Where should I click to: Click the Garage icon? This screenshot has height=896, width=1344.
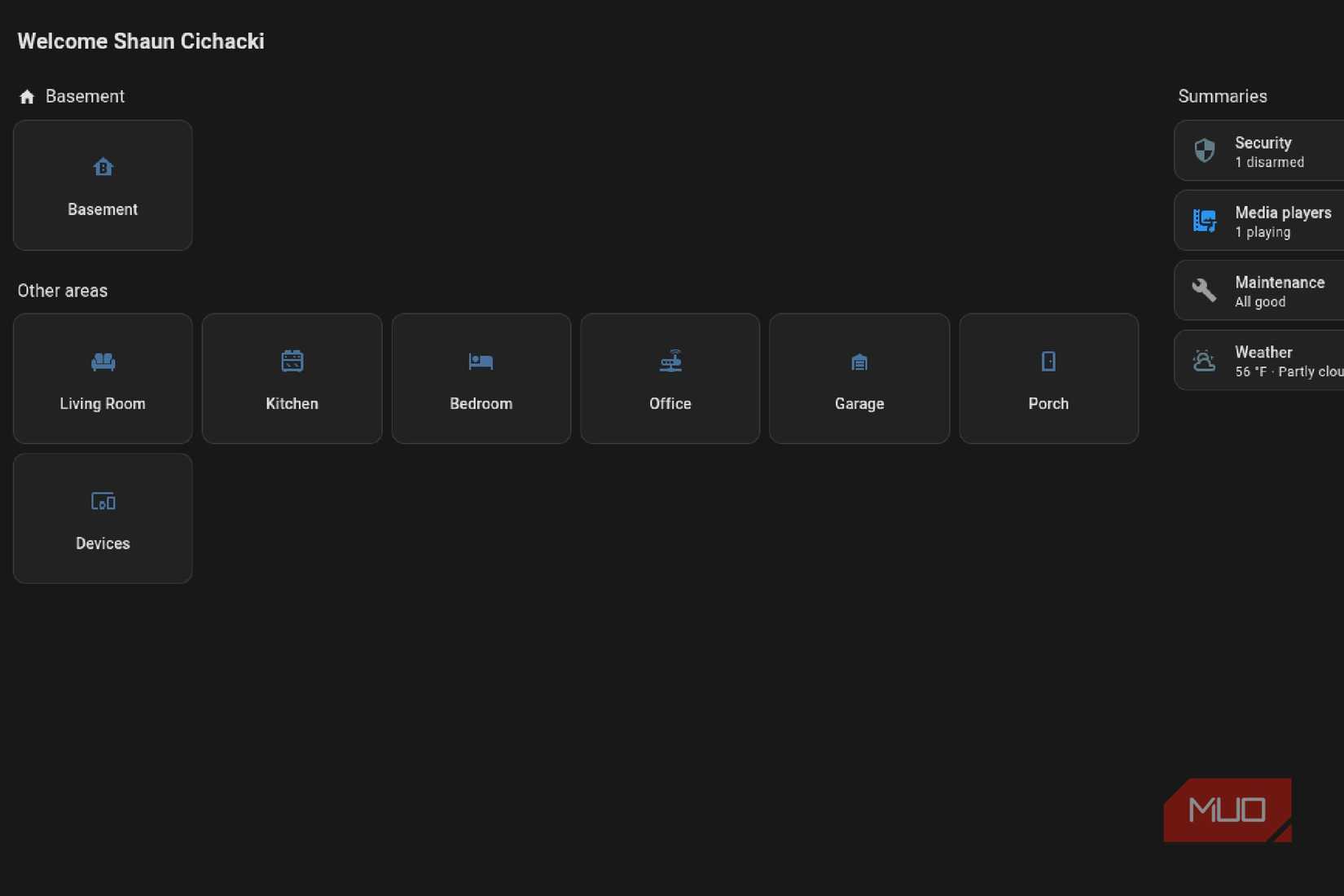(x=859, y=362)
